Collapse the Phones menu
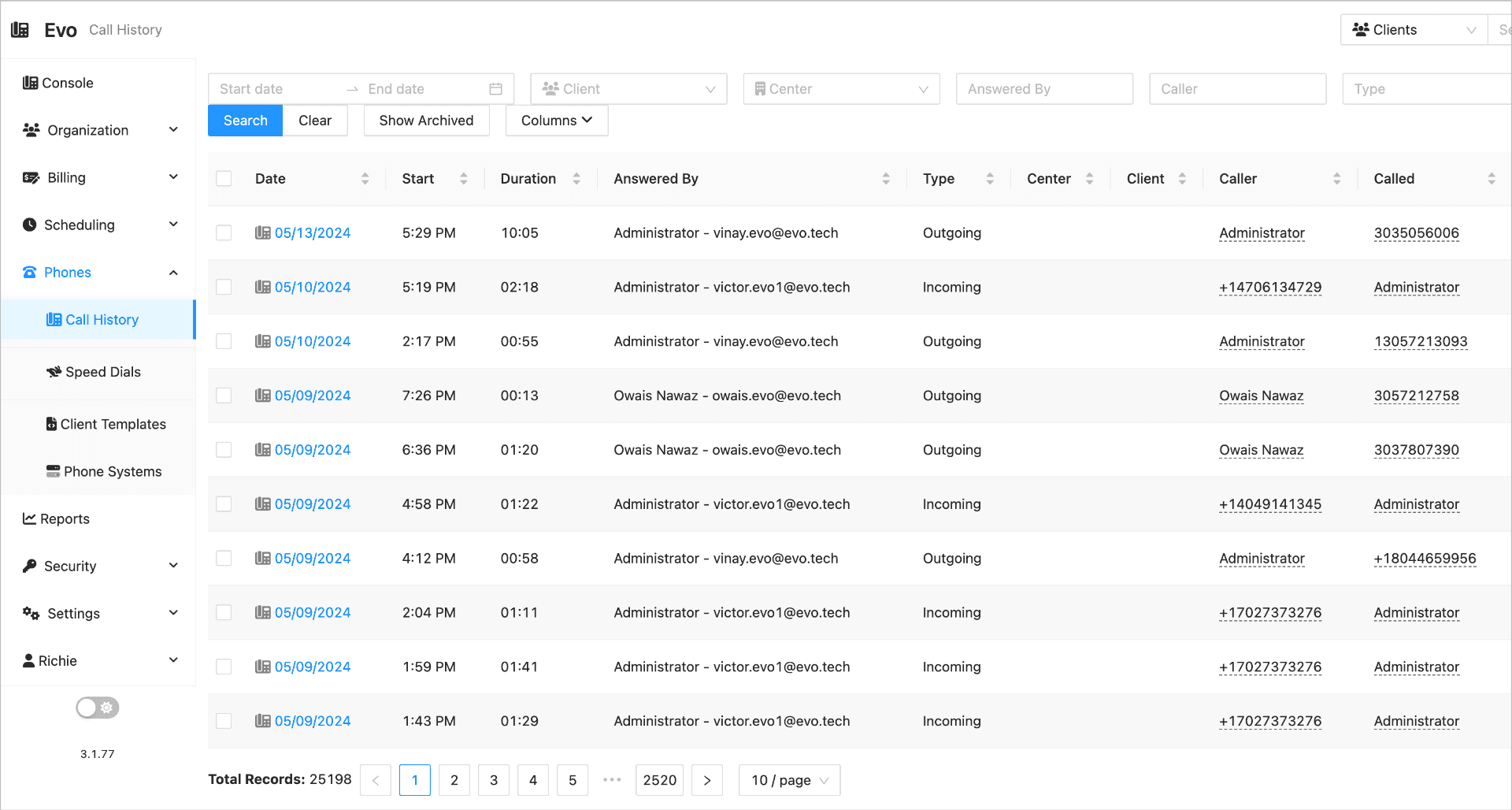1512x810 pixels. pos(98,272)
